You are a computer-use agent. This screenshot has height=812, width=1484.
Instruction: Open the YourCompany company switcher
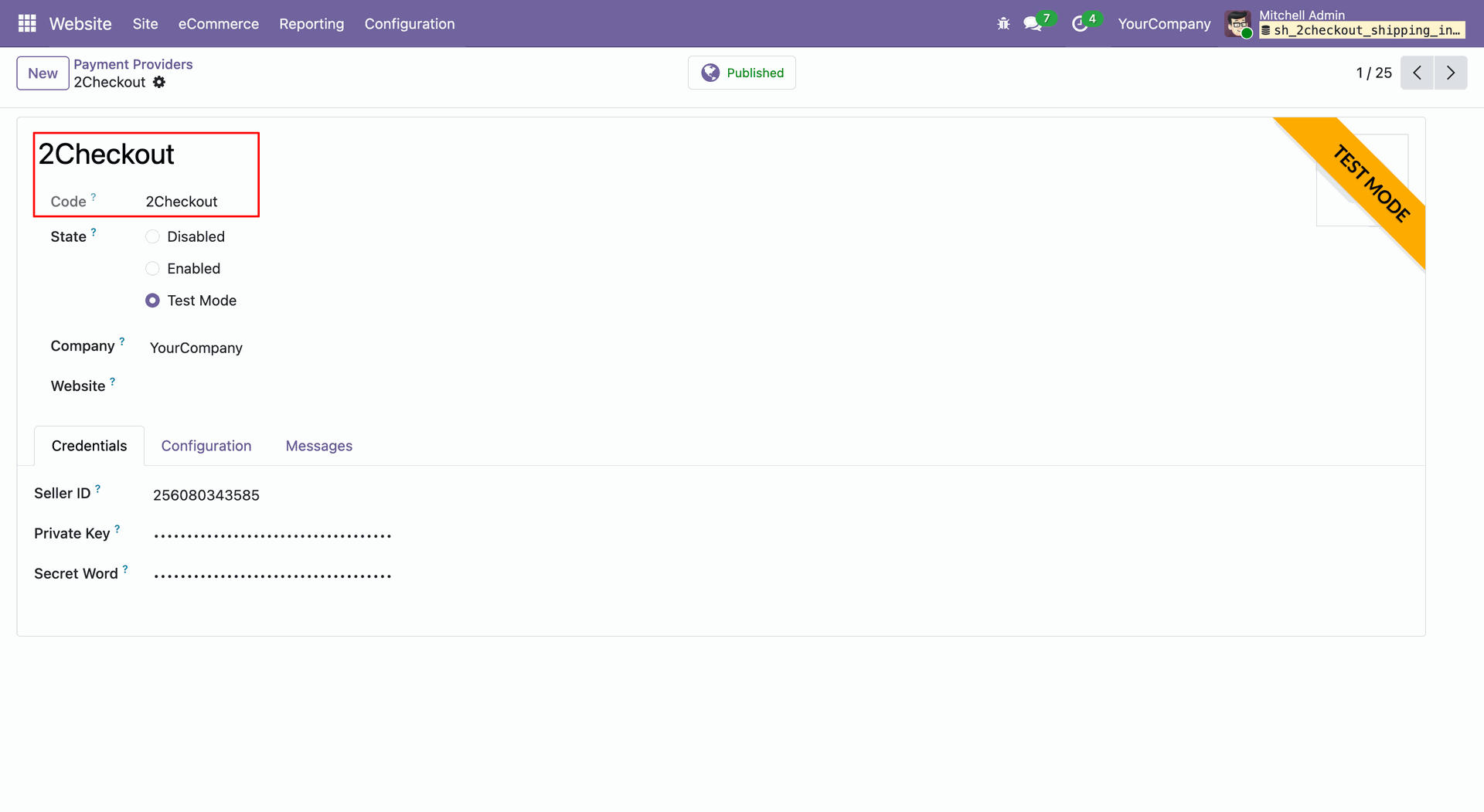[x=1164, y=24]
